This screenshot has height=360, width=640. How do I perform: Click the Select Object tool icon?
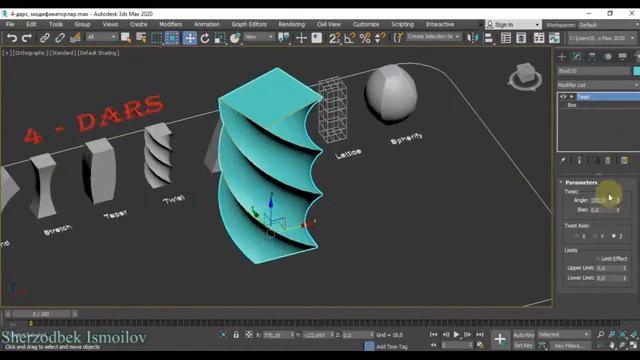click(126, 38)
